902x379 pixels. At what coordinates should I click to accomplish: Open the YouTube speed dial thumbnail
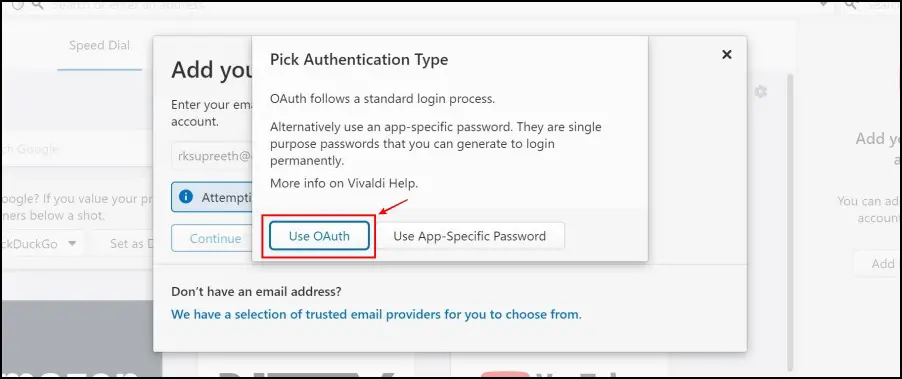pos(559,366)
